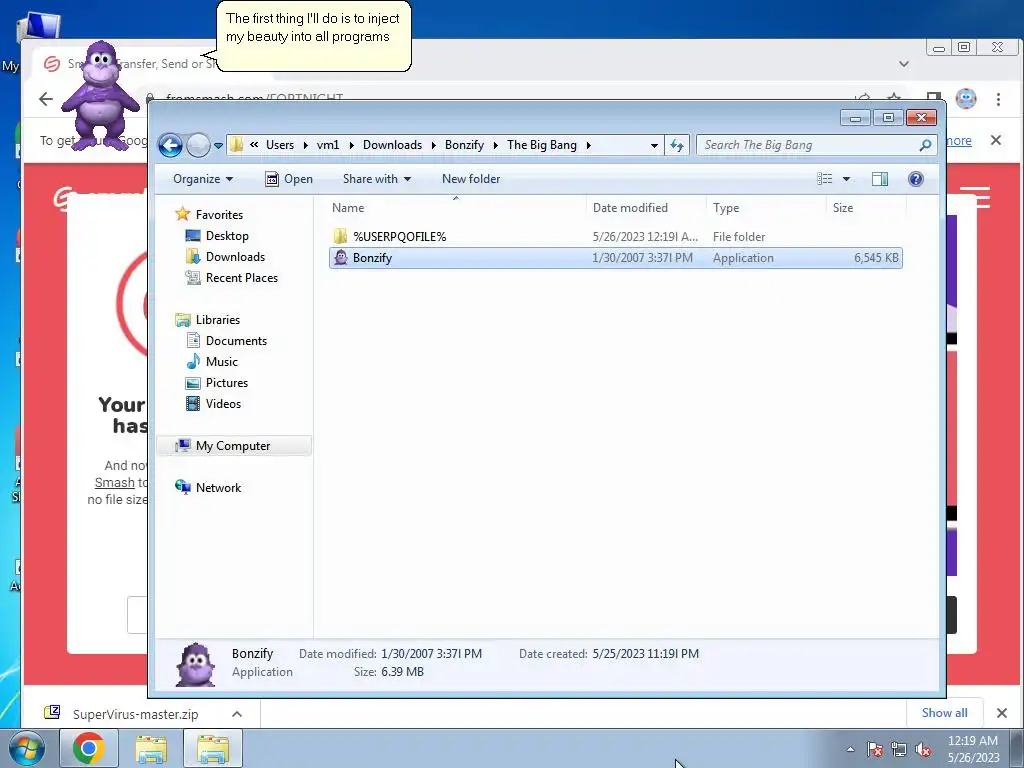The image size is (1024, 768).
Task: Select the Bonzify application file
Action: coord(615,258)
